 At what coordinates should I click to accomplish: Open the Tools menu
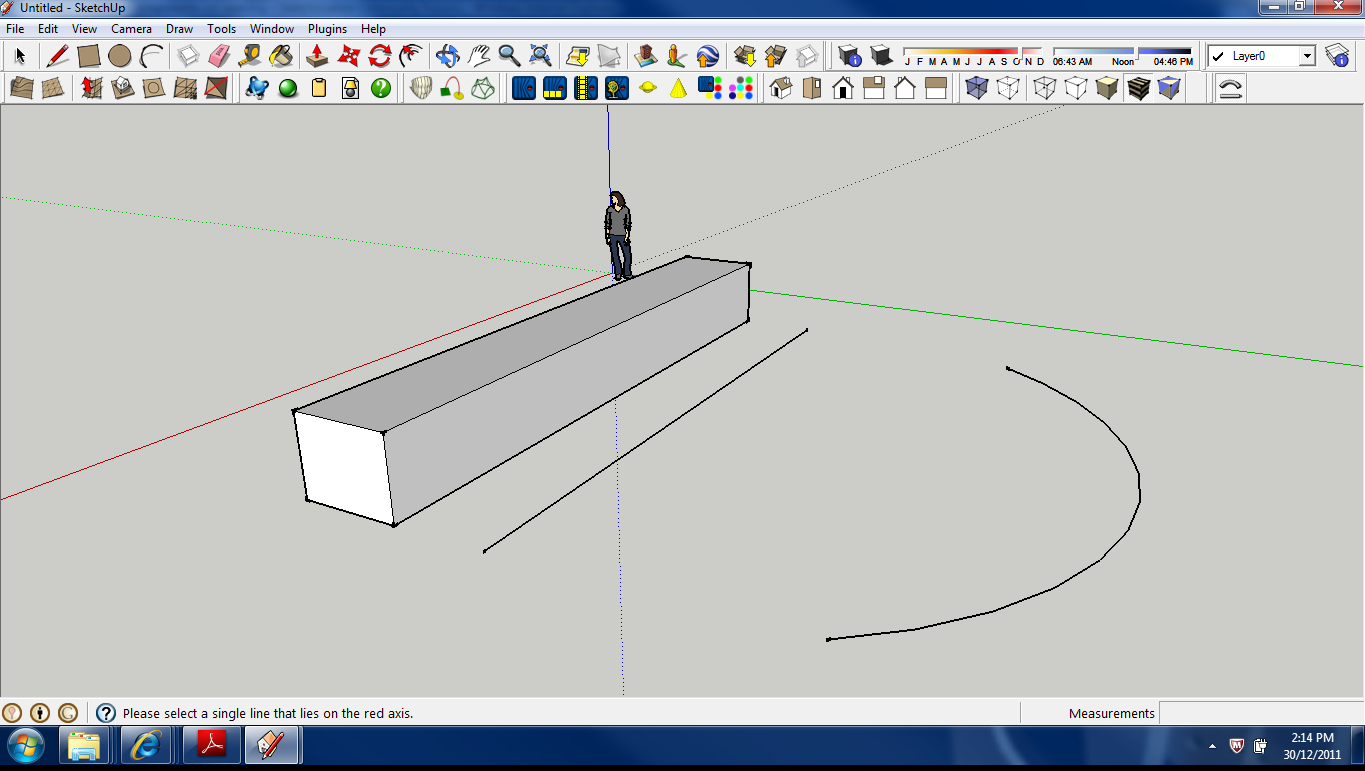[x=222, y=29]
